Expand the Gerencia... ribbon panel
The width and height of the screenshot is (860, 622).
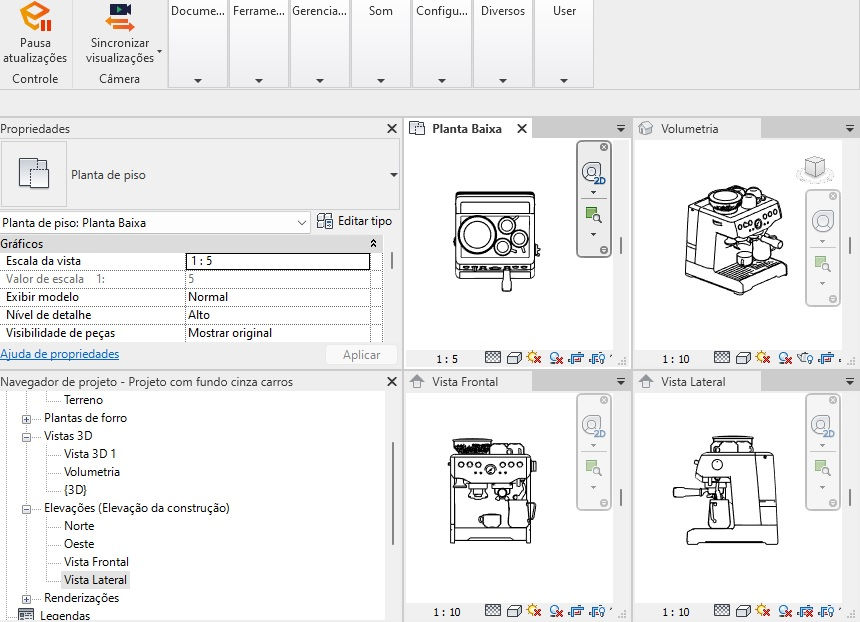pos(319,80)
